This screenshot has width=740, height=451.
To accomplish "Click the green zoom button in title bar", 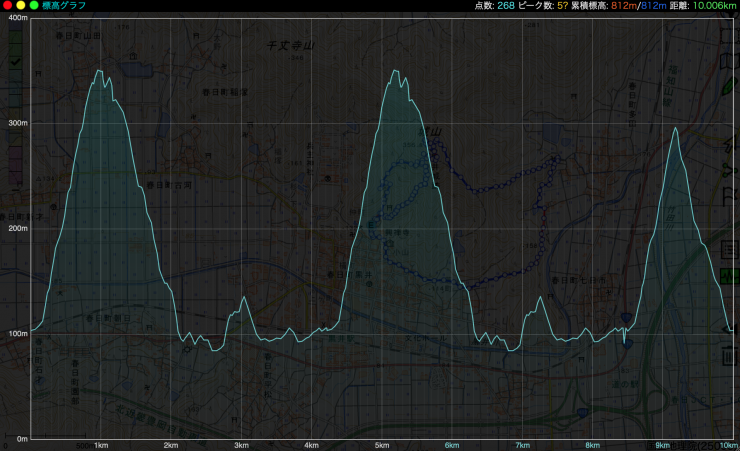I will point(33,6).
